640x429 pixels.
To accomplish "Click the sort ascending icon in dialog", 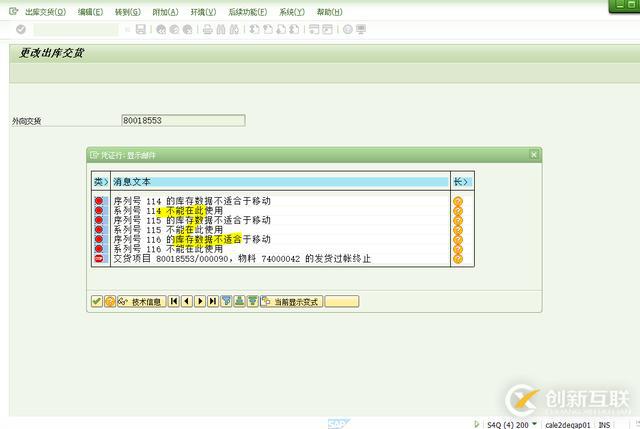I will [240, 301].
